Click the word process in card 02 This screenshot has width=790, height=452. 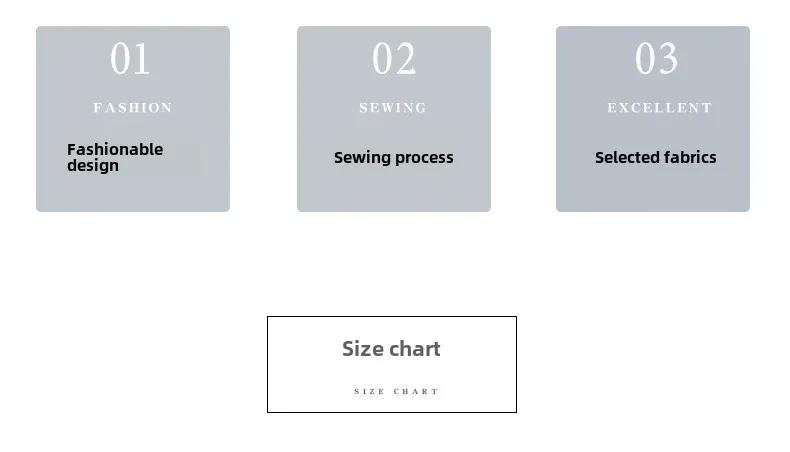pos(424,158)
